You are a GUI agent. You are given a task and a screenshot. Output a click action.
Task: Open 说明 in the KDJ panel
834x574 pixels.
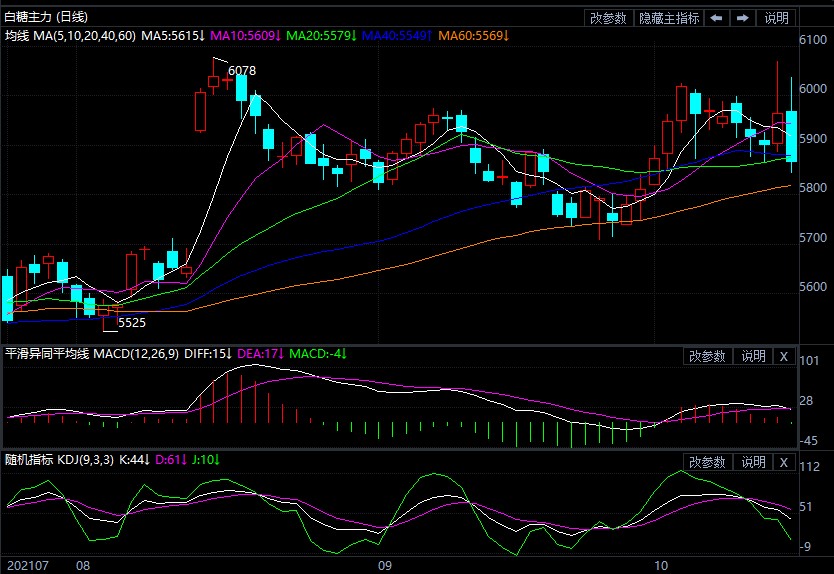tap(752, 462)
